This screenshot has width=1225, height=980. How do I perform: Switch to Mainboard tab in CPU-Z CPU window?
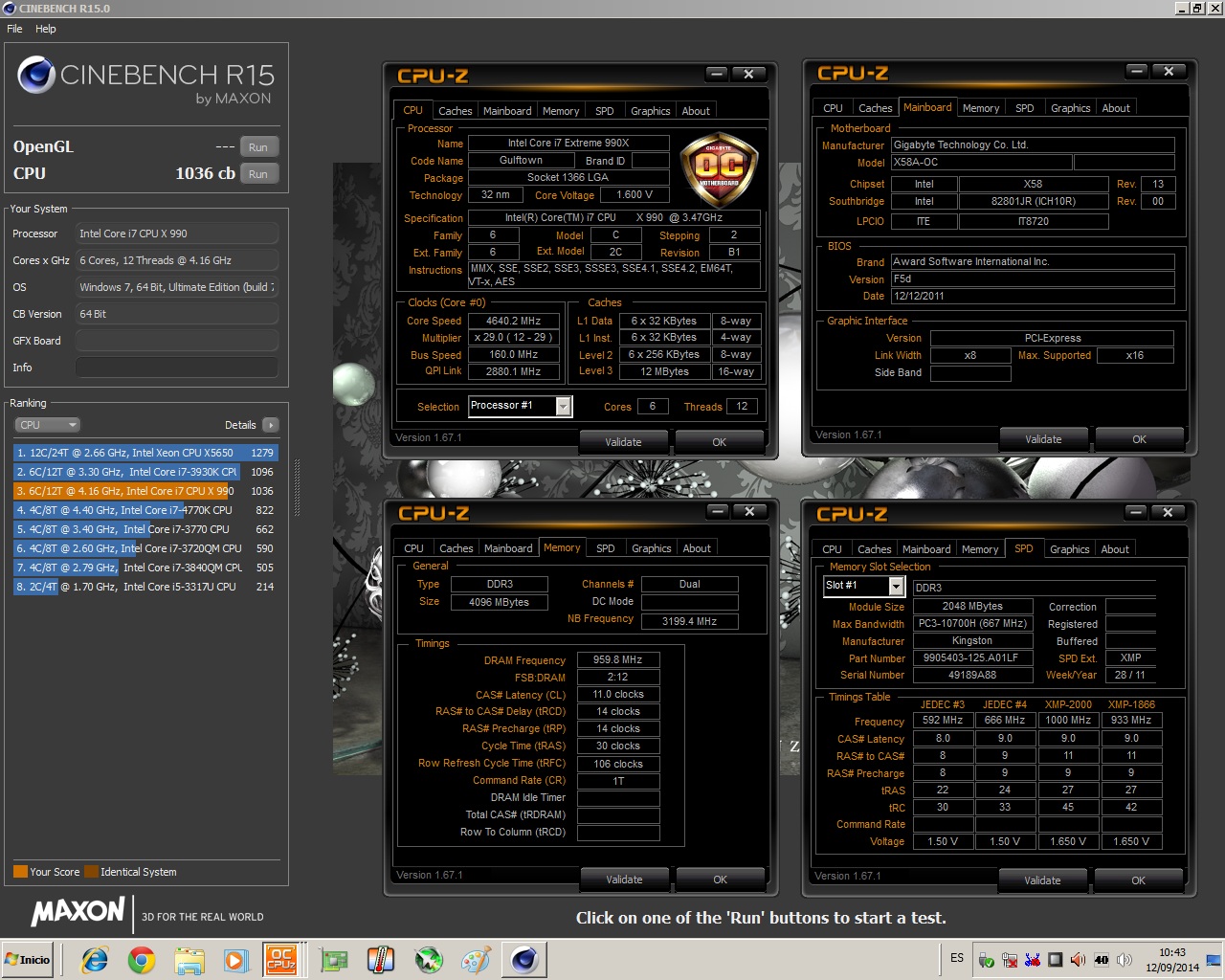coord(507,111)
